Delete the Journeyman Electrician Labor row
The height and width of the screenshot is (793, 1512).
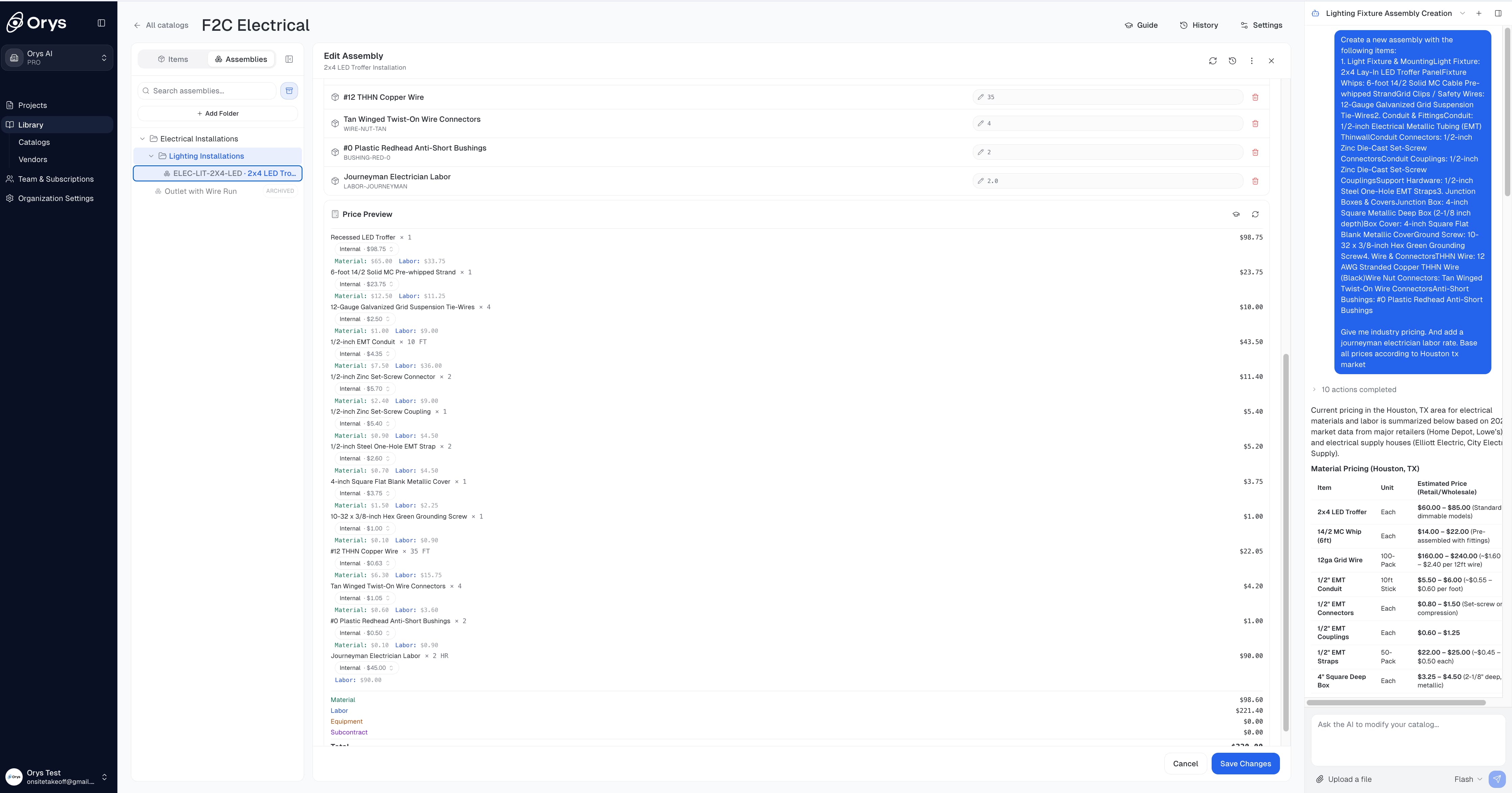1255,181
